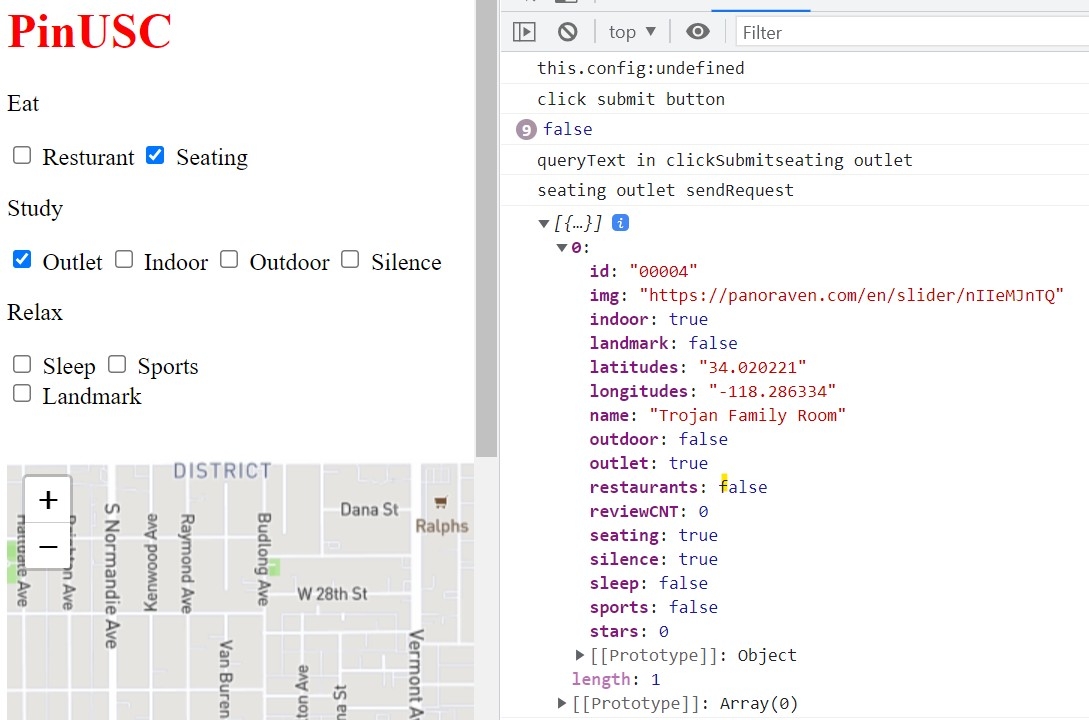Toggle the console sidebar panel icon
Screen dimensions: 1089x720
tap(524, 32)
